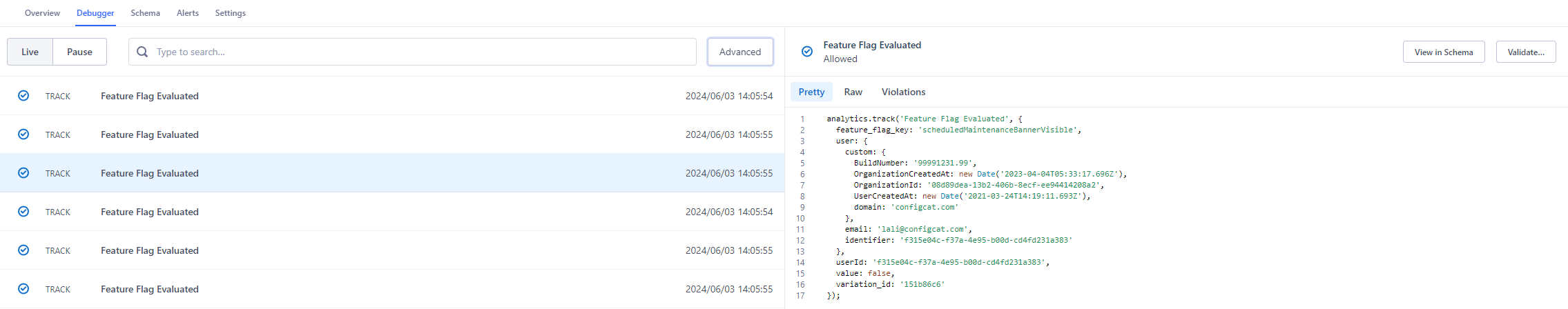Click the TRACK label in the highlighted row
This screenshot has height=309, width=1568.
tap(58, 174)
